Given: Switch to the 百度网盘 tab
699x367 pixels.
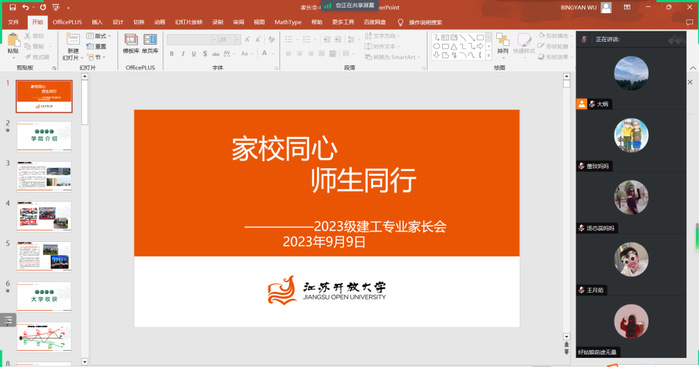Looking at the screenshot, I should [x=375, y=22].
